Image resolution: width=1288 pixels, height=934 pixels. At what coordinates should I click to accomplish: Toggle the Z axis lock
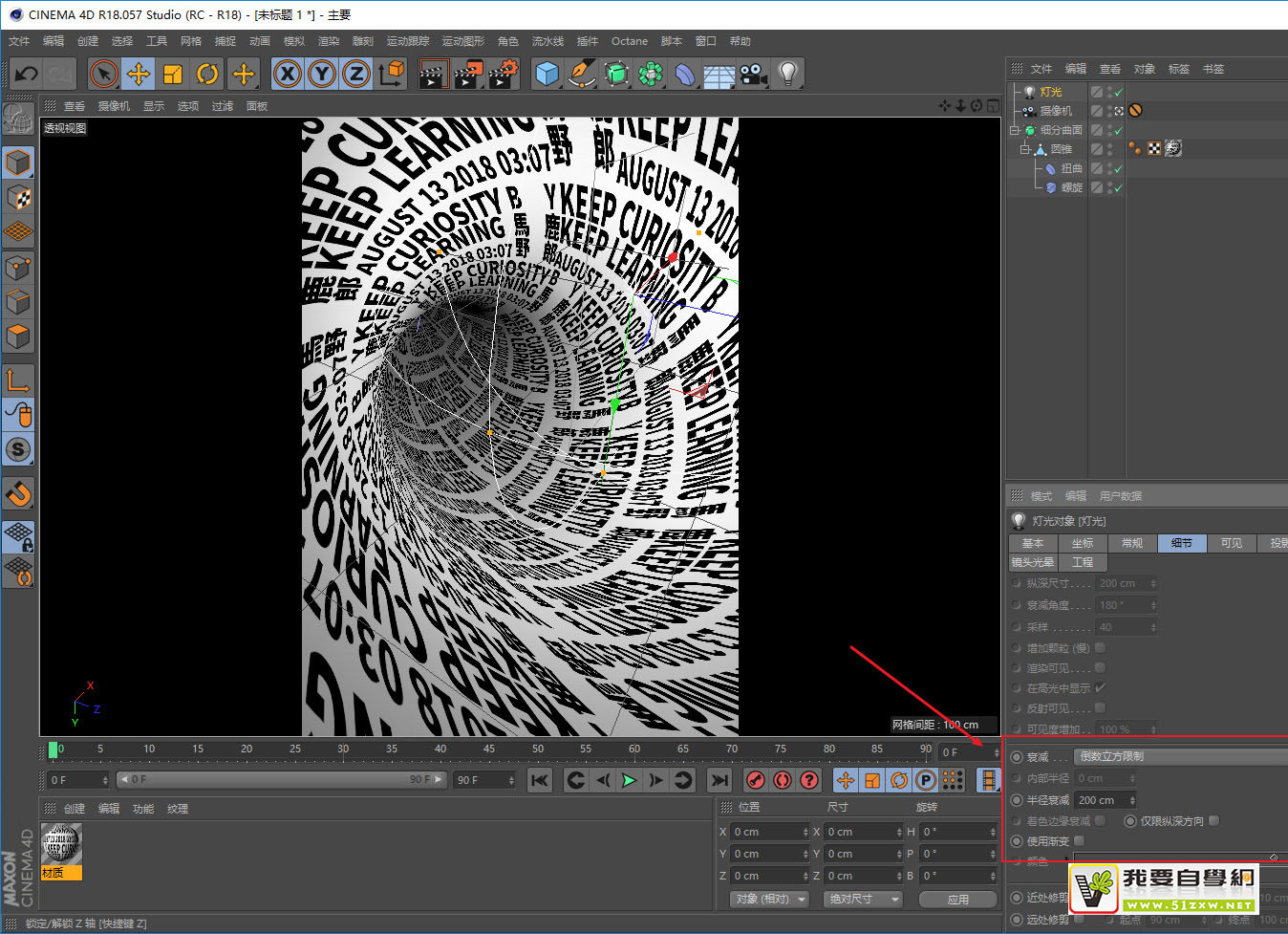pyautogui.click(x=356, y=74)
